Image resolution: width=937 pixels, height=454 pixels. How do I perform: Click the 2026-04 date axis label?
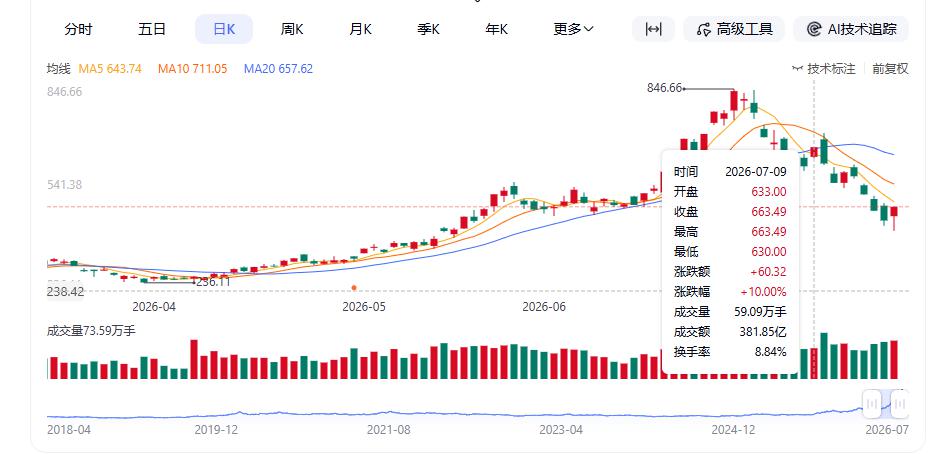[154, 306]
